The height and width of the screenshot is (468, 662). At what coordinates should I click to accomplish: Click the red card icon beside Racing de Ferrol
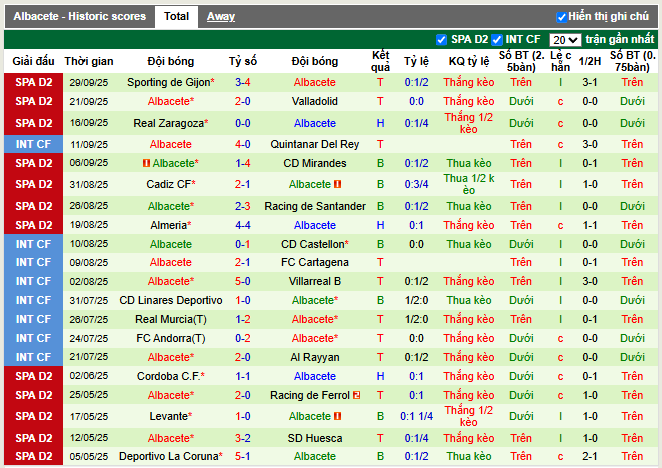pos(357,395)
